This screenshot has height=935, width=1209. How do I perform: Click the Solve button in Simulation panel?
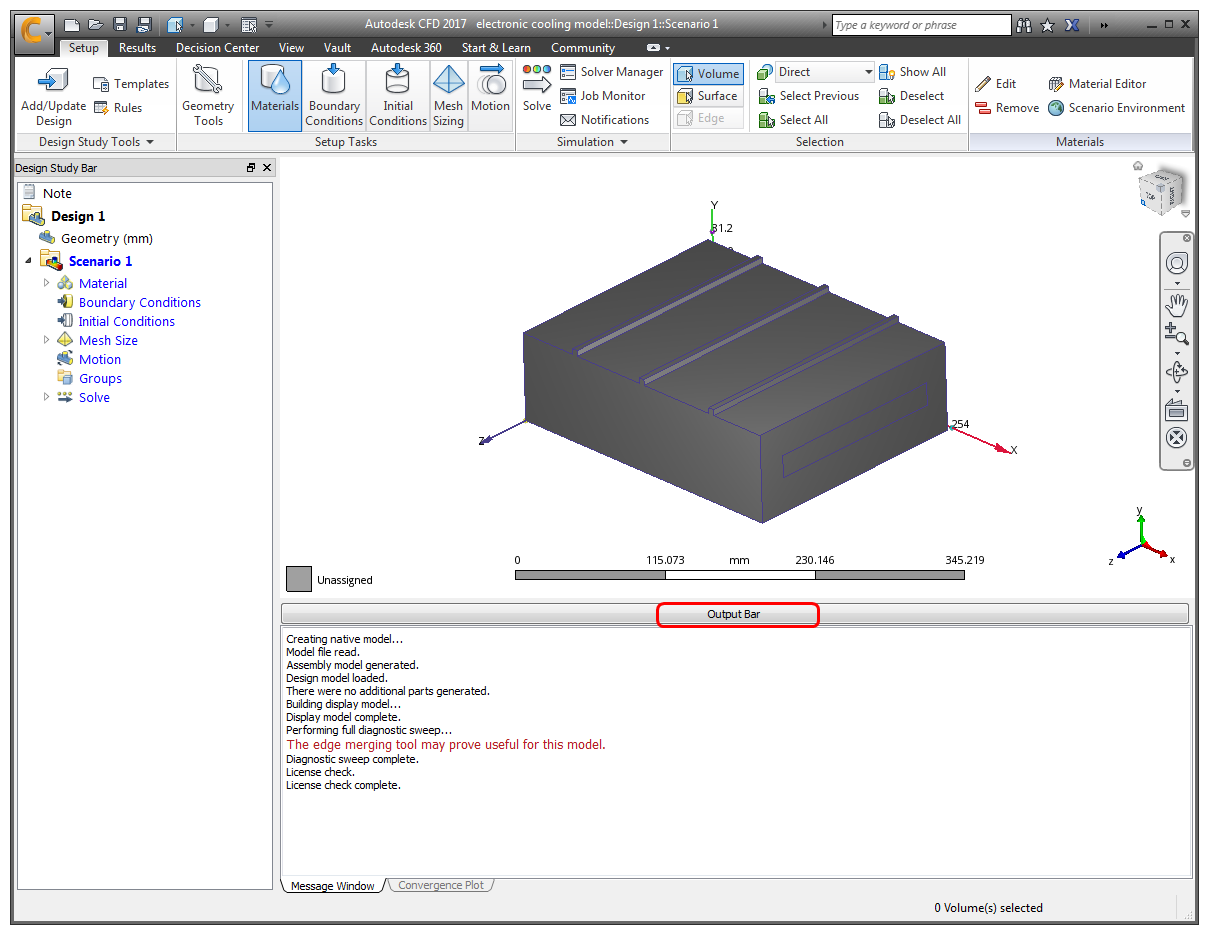537,88
